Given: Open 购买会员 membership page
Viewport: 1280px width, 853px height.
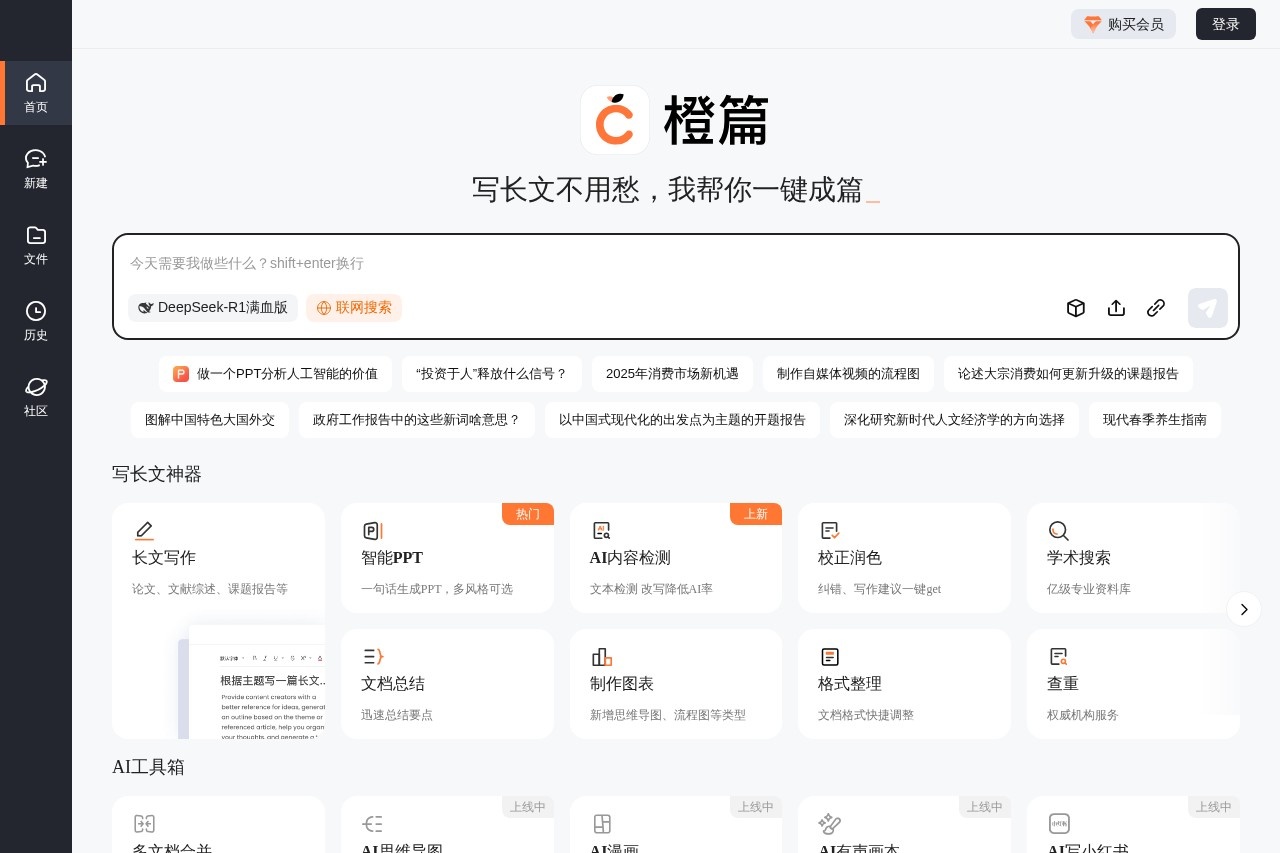Looking at the screenshot, I should point(1123,24).
